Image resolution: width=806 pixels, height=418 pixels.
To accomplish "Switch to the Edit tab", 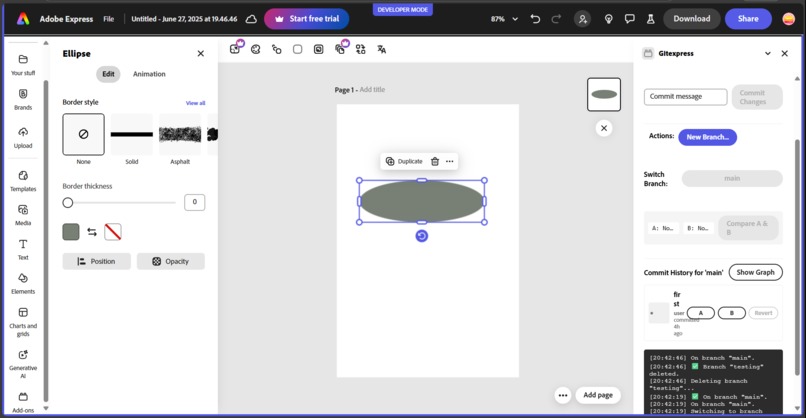I will click(x=108, y=74).
